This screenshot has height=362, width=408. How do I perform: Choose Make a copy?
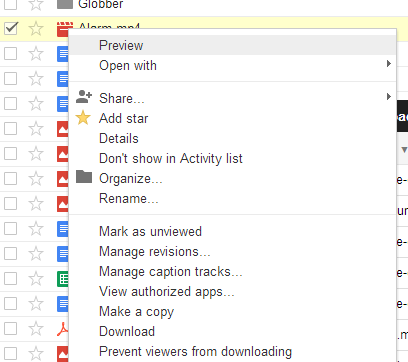pyautogui.click(x=232, y=311)
